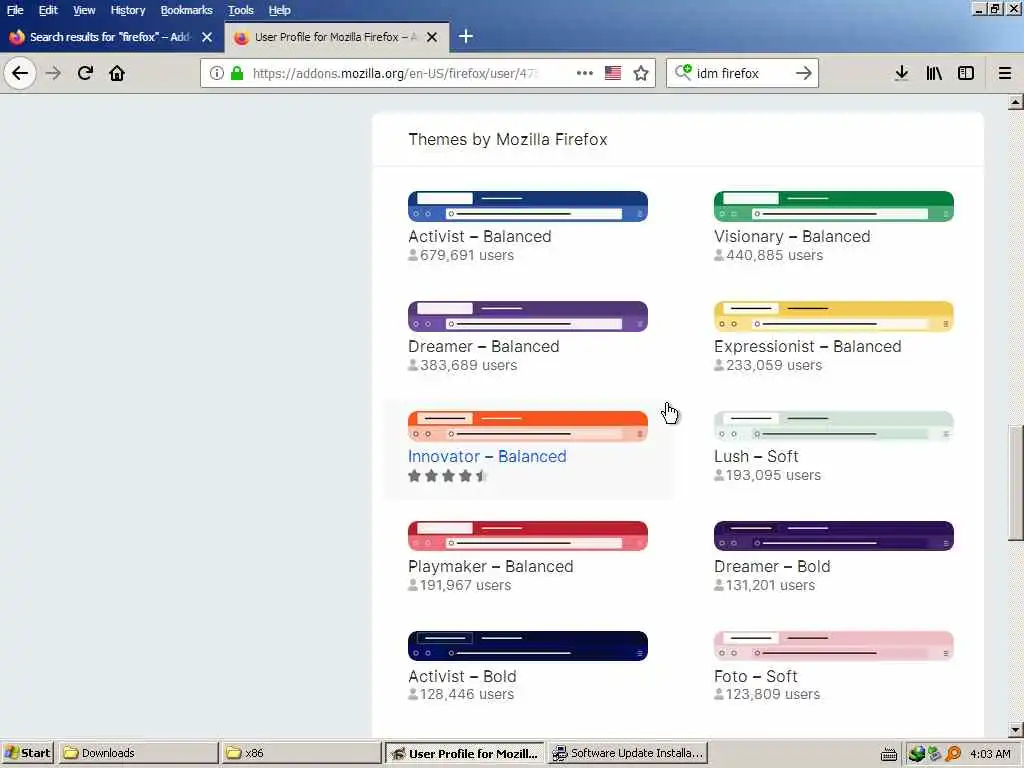1024x768 pixels.
Task: Open the View menu
Action: point(84,10)
